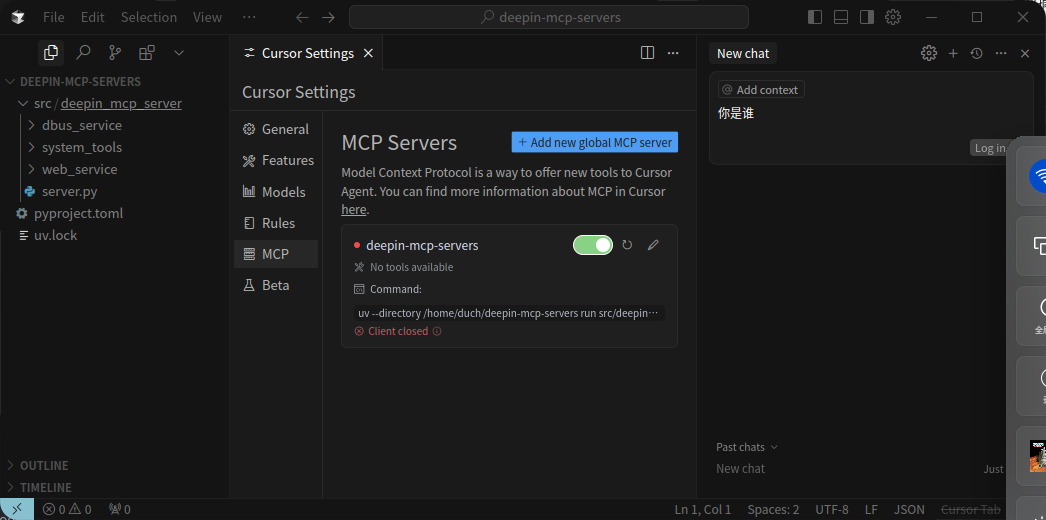This screenshot has height=520, width=1046.
Task: Start a new chat with plus icon
Action: tap(953, 53)
